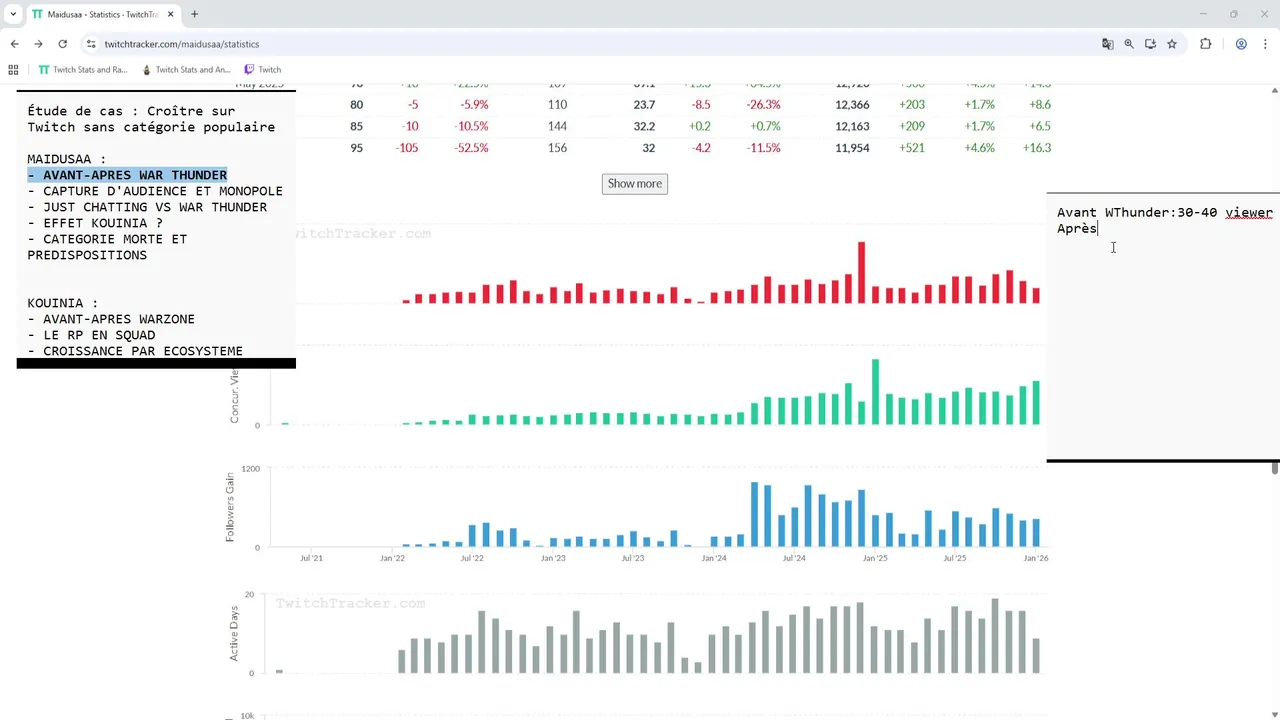Open first Twitch Stats and Ra... bookmark

(83, 70)
